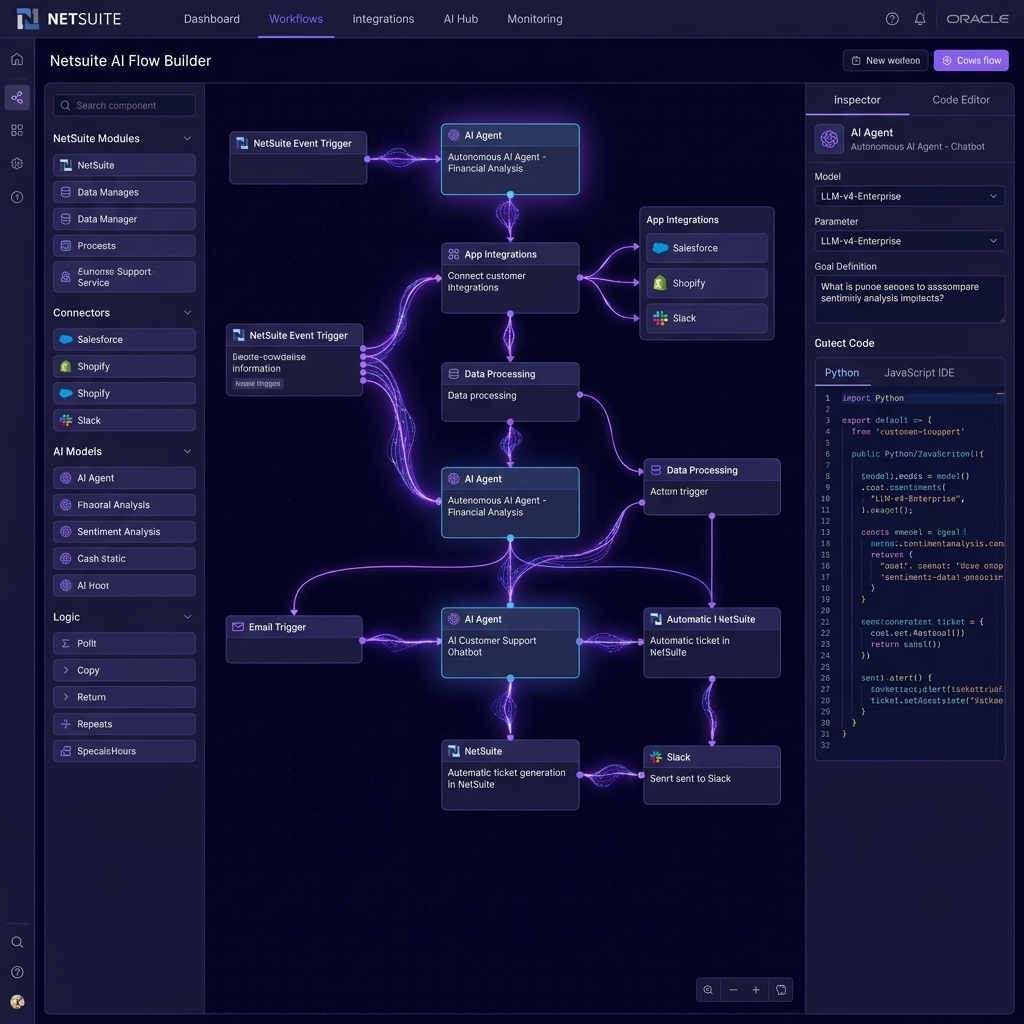The image size is (1024, 1024).
Task: Click the help question mark in top bar
Action: (x=892, y=19)
